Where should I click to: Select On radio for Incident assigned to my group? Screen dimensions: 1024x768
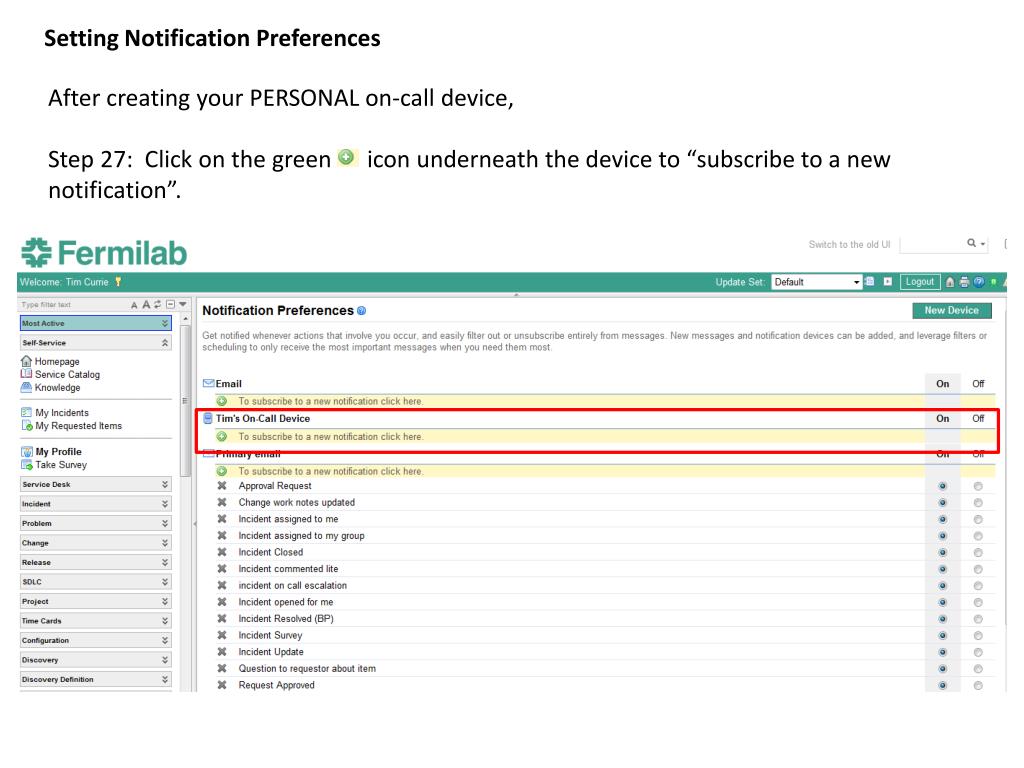pos(942,536)
